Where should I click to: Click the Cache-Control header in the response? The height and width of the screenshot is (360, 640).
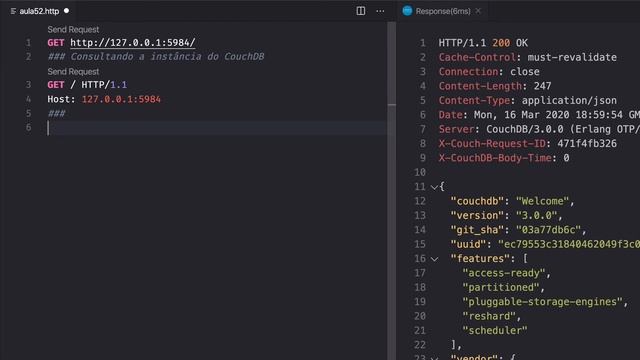point(527,57)
